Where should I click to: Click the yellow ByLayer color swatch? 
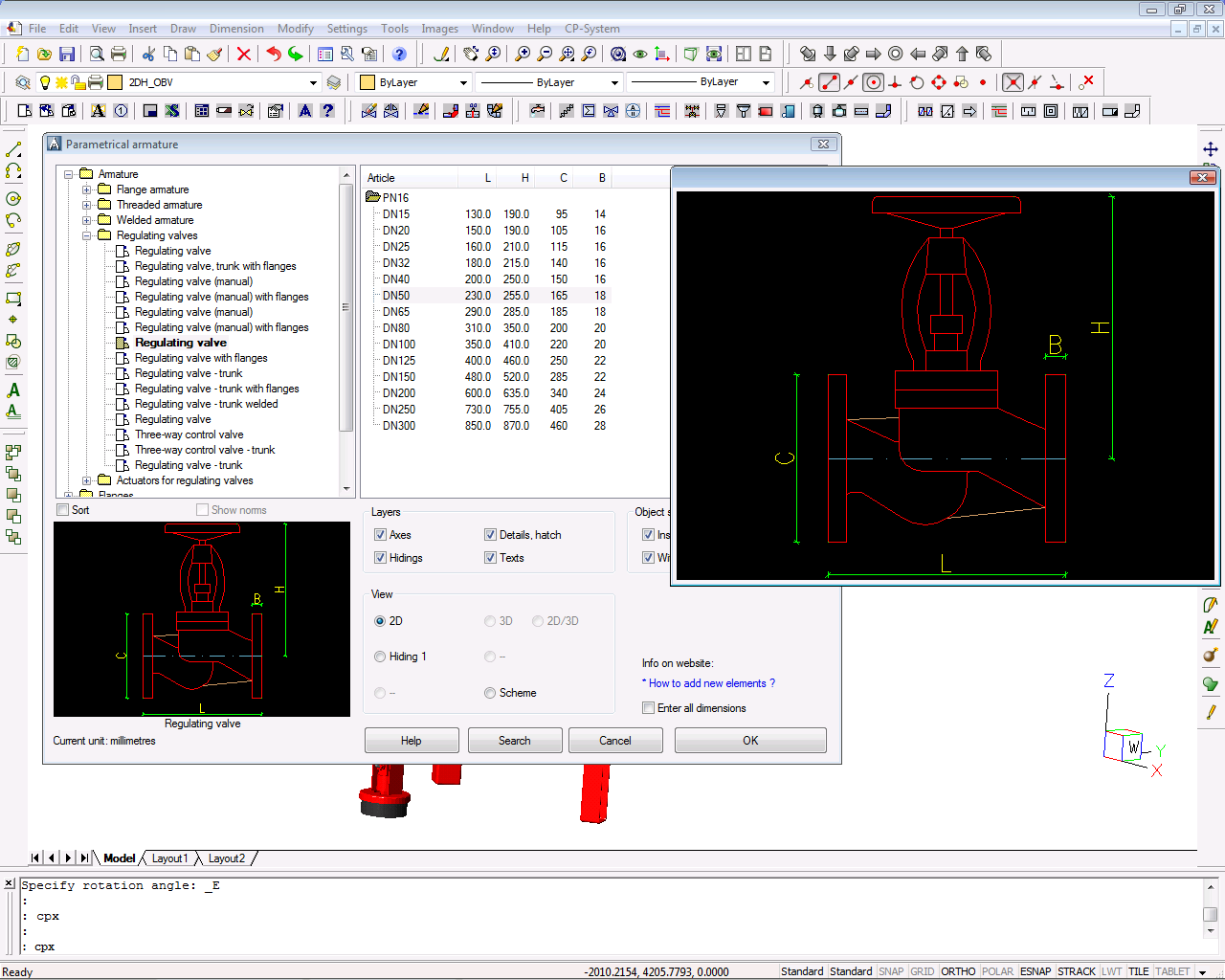pyautogui.click(x=367, y=82)
